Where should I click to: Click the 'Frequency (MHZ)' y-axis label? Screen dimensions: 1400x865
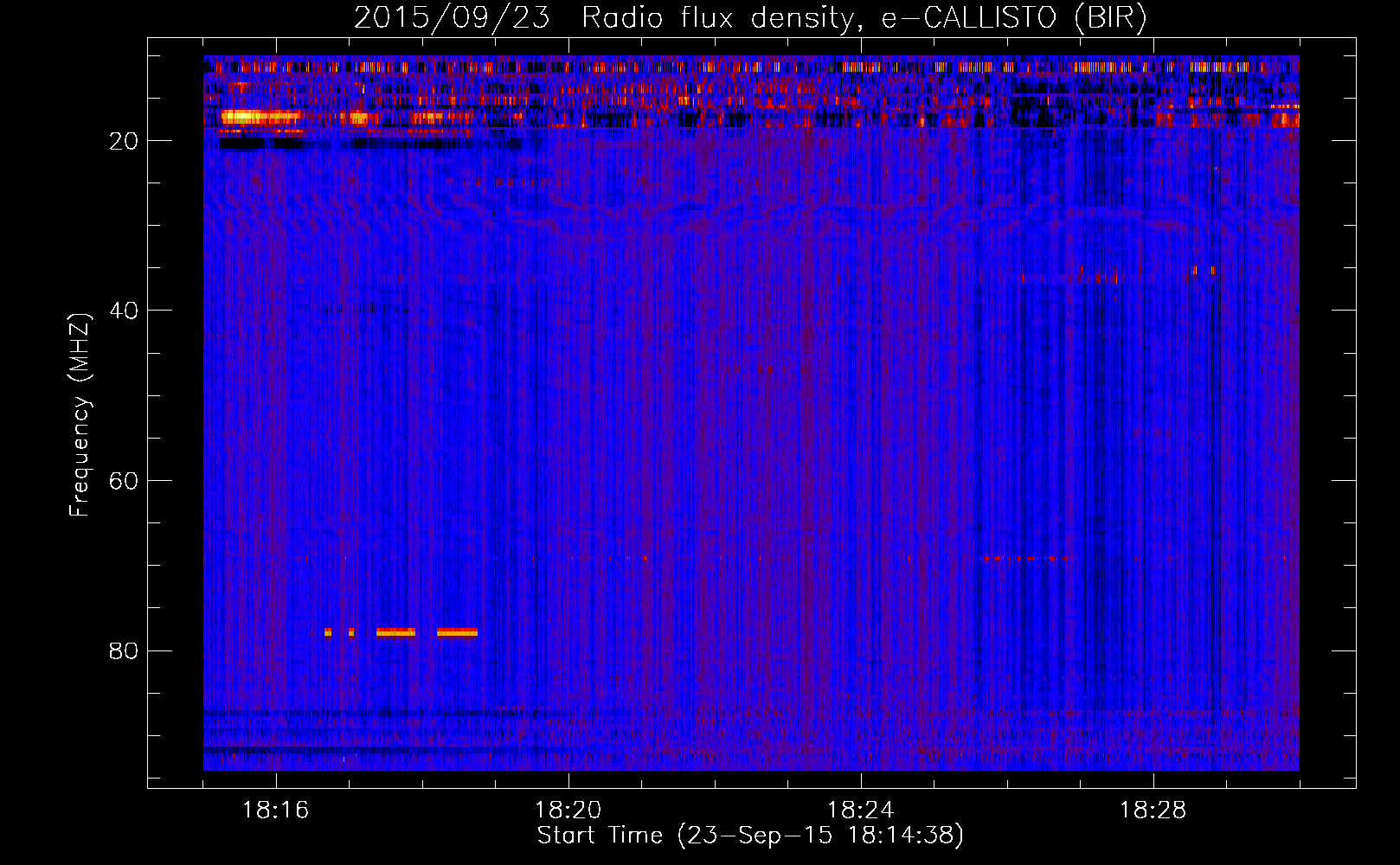[x=80, y=415]
